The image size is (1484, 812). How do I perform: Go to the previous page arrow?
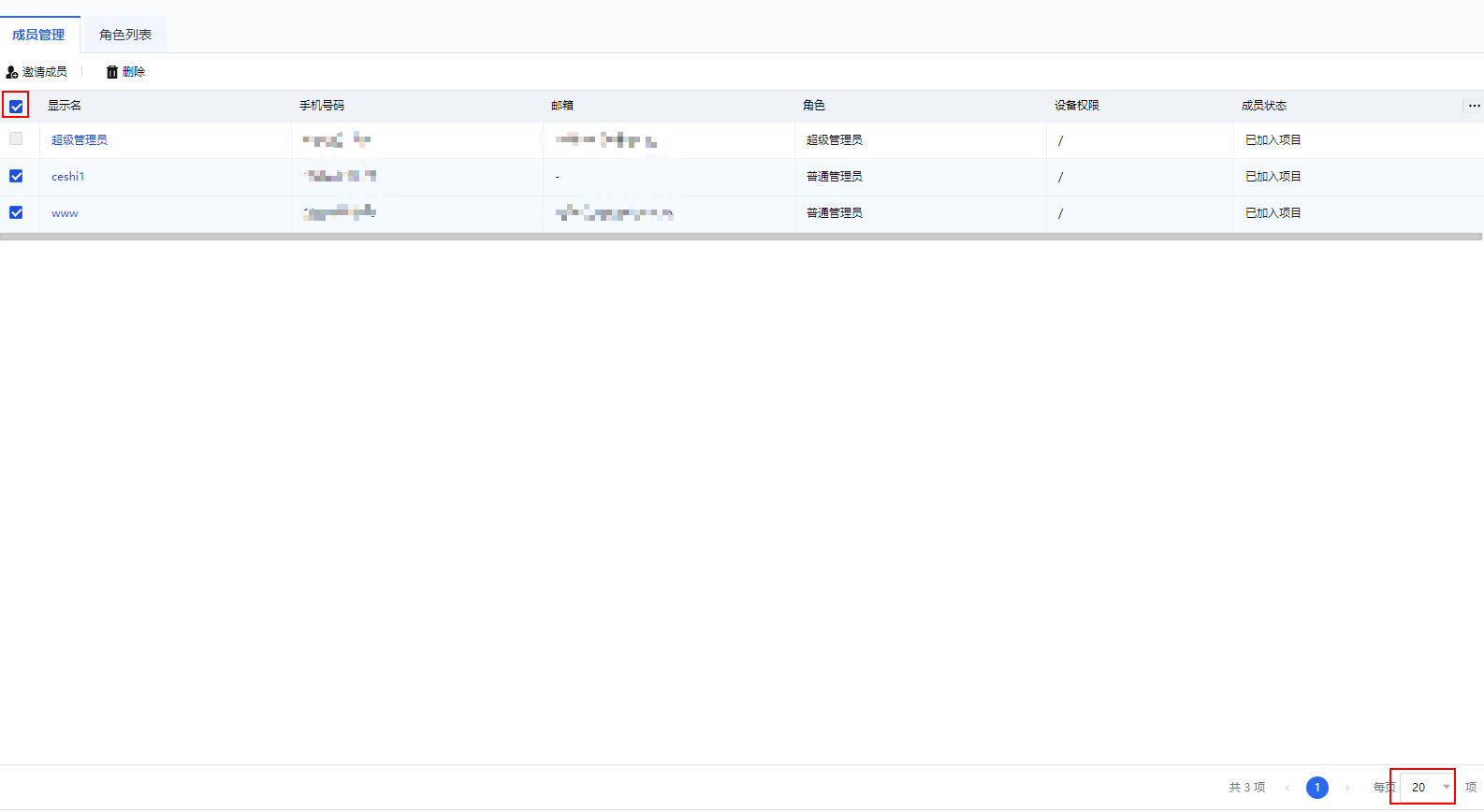pyautogui.click(x=1288, y=788)
